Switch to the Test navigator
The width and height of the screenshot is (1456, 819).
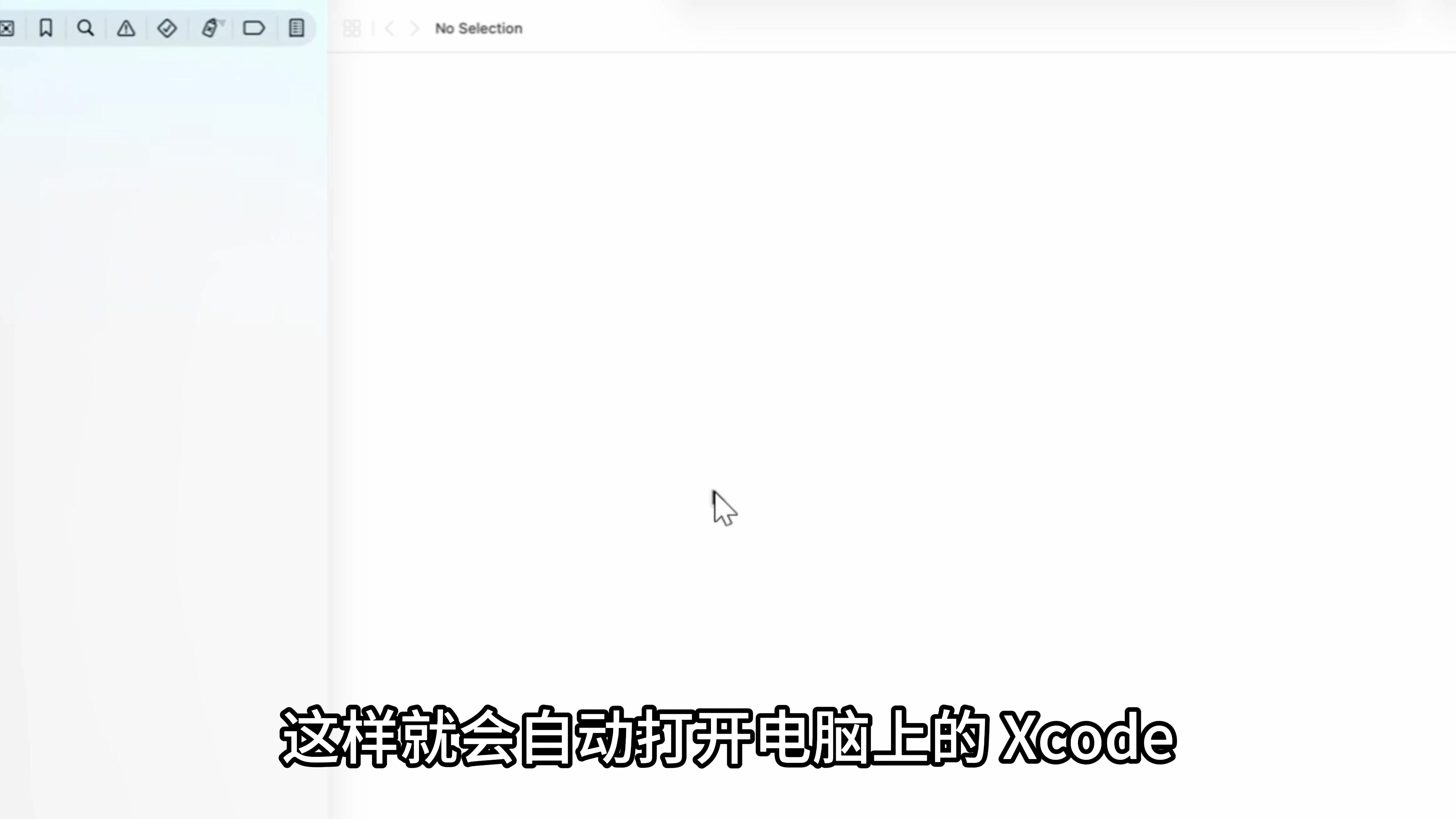point(167,28)
